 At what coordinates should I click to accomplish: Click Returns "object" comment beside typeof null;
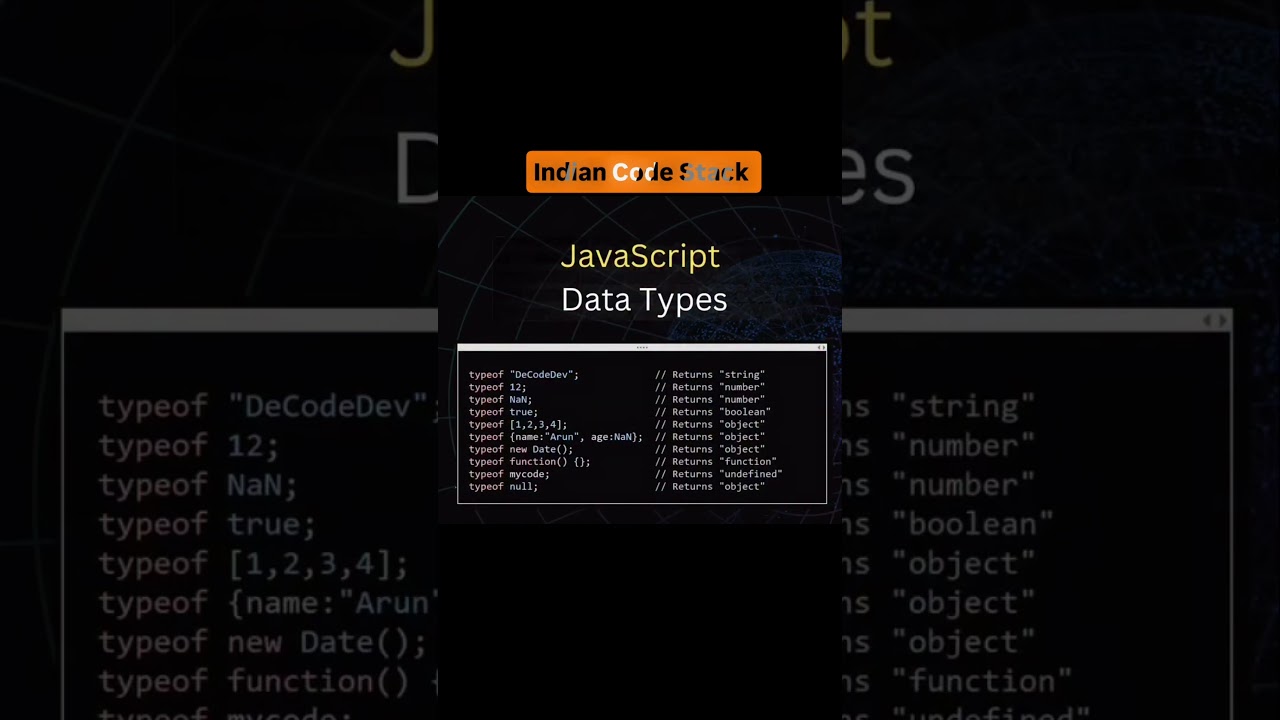[x=710, y=487]
